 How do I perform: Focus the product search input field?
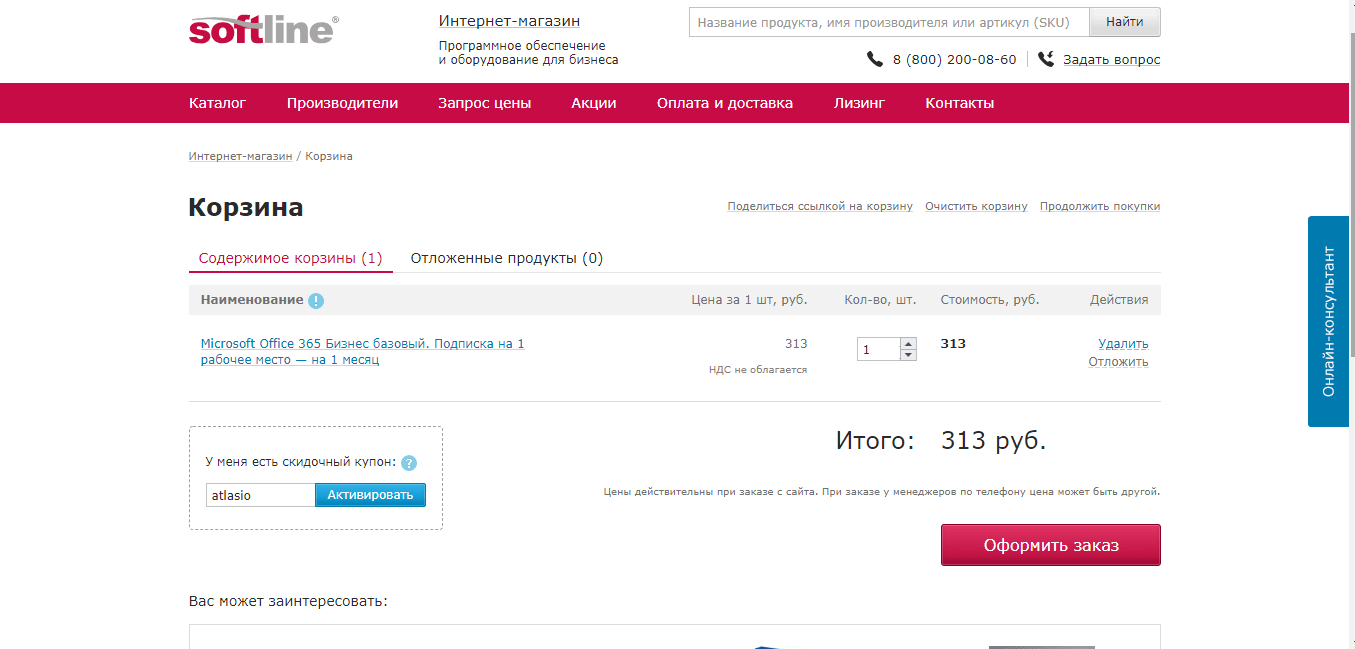click(x=888, y=22)
